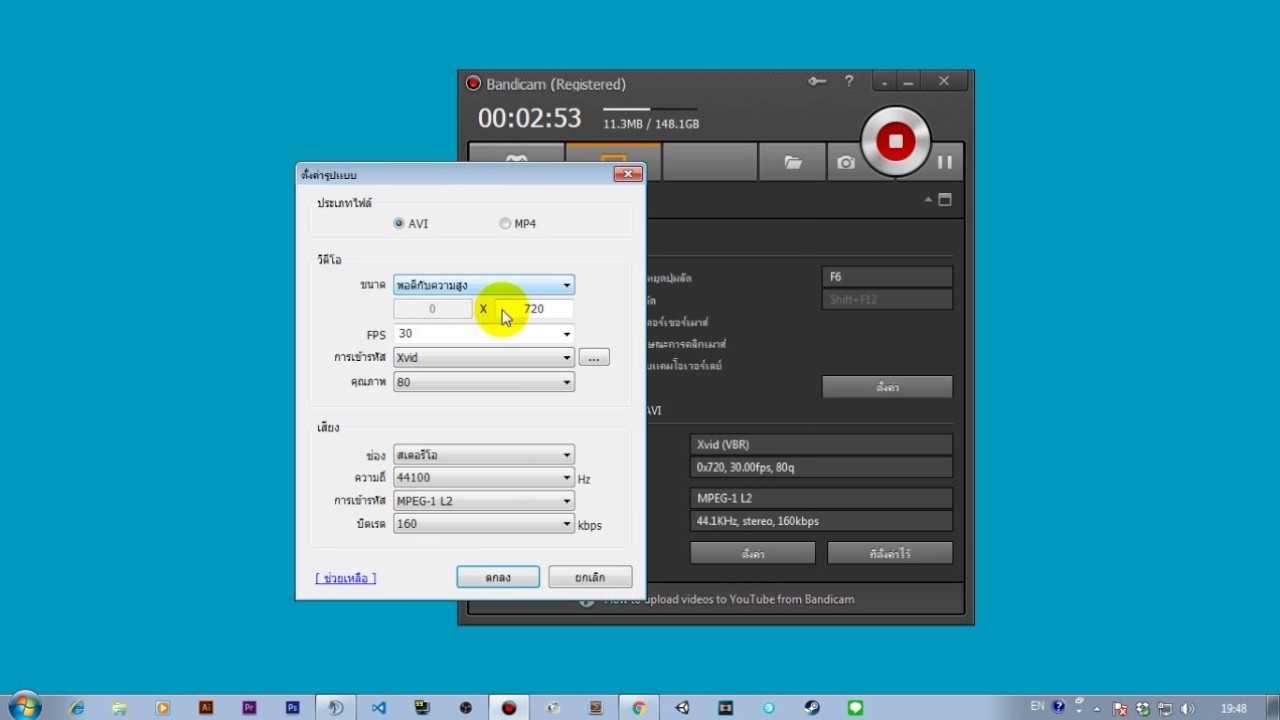Viewport: 1280px width, 720px height.
Task: Open the bitrate dropdown showing 160
Action: click(484, 524)
